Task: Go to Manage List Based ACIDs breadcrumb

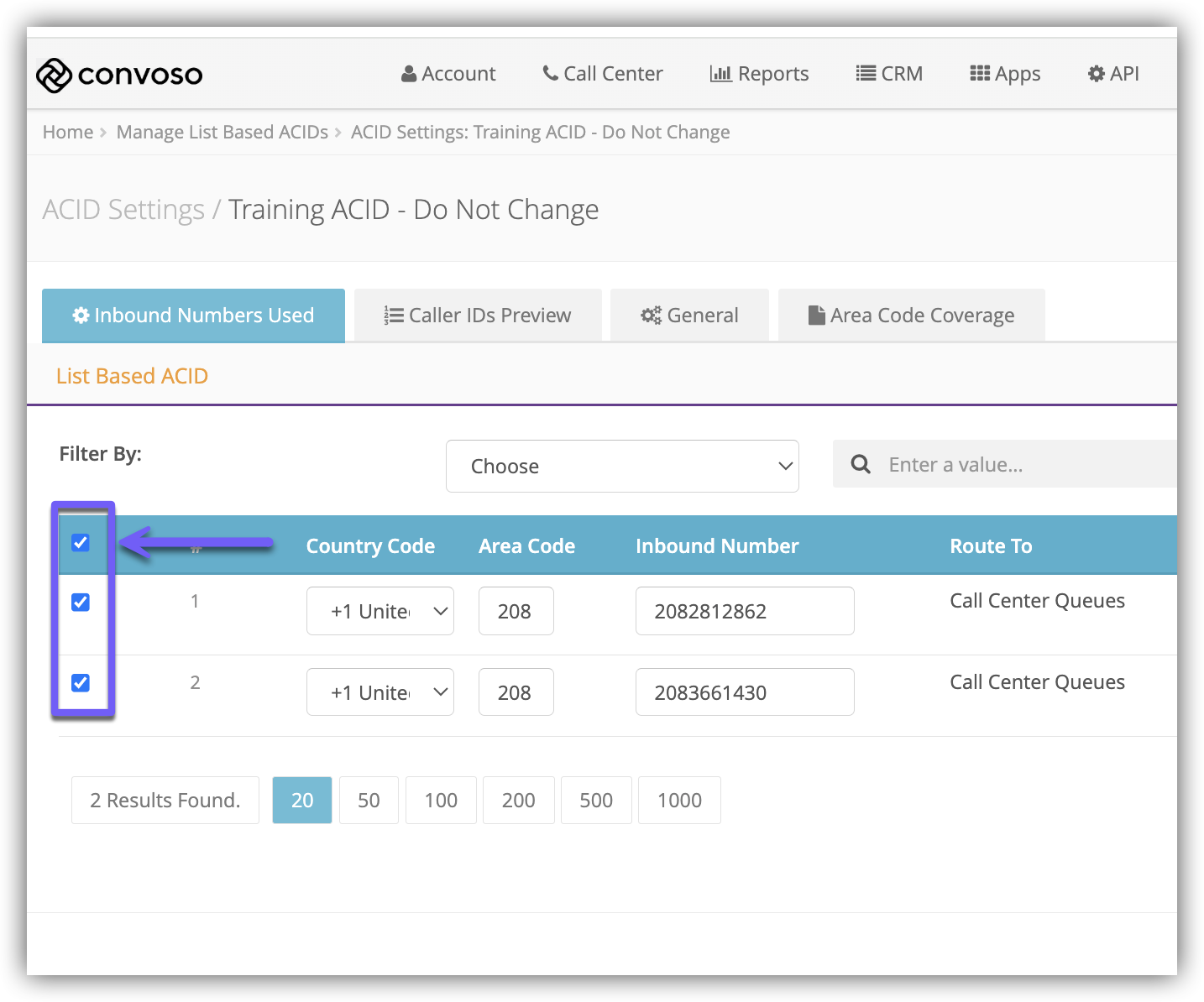Action: tap(222, 133)
